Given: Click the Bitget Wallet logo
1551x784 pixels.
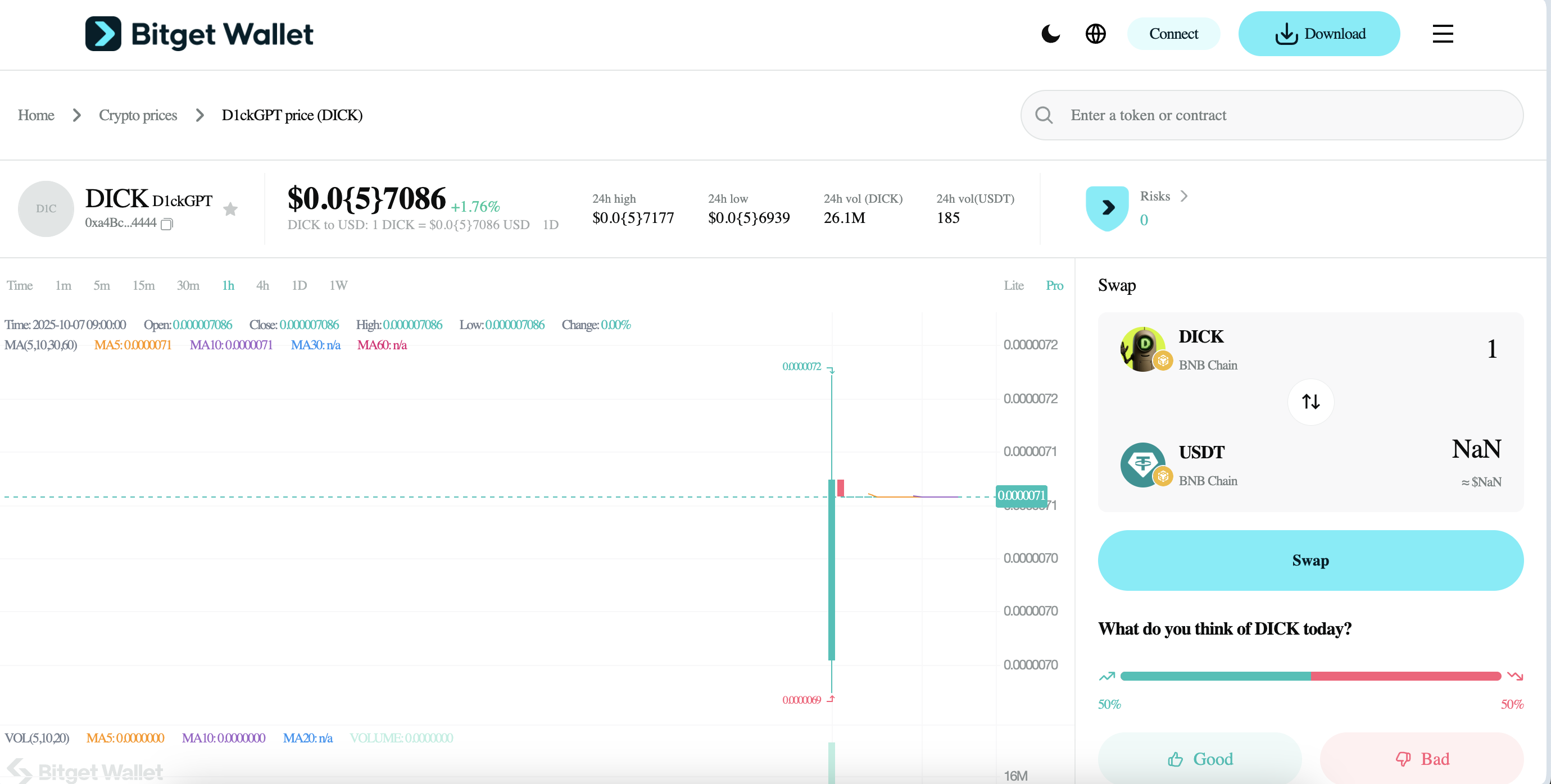Looking at the screenshot, I should point(199,34).
